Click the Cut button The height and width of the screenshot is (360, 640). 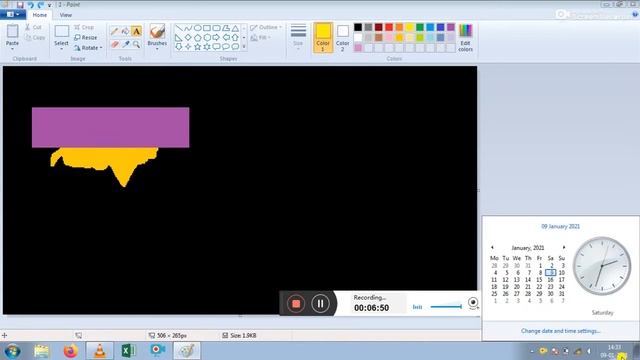tap(33, 27)
